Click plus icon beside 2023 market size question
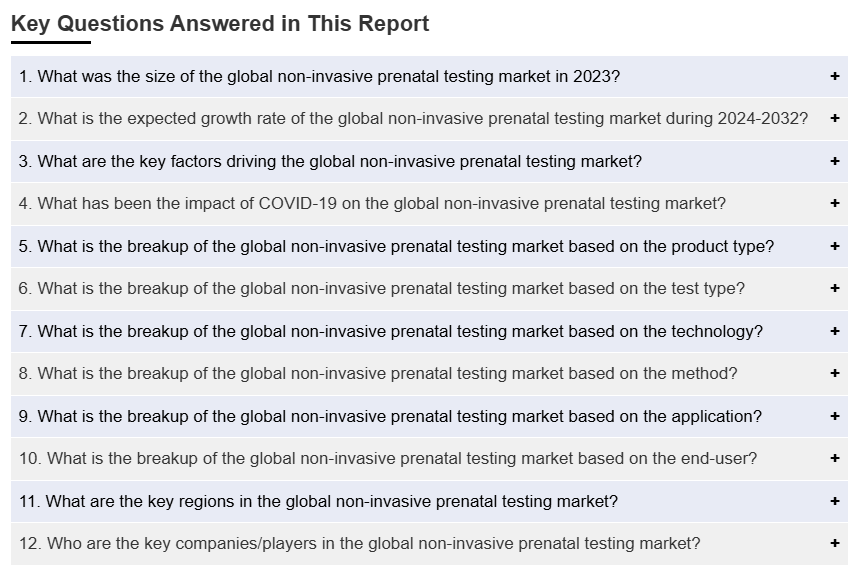Screen dimensions: 856x573 834,76
